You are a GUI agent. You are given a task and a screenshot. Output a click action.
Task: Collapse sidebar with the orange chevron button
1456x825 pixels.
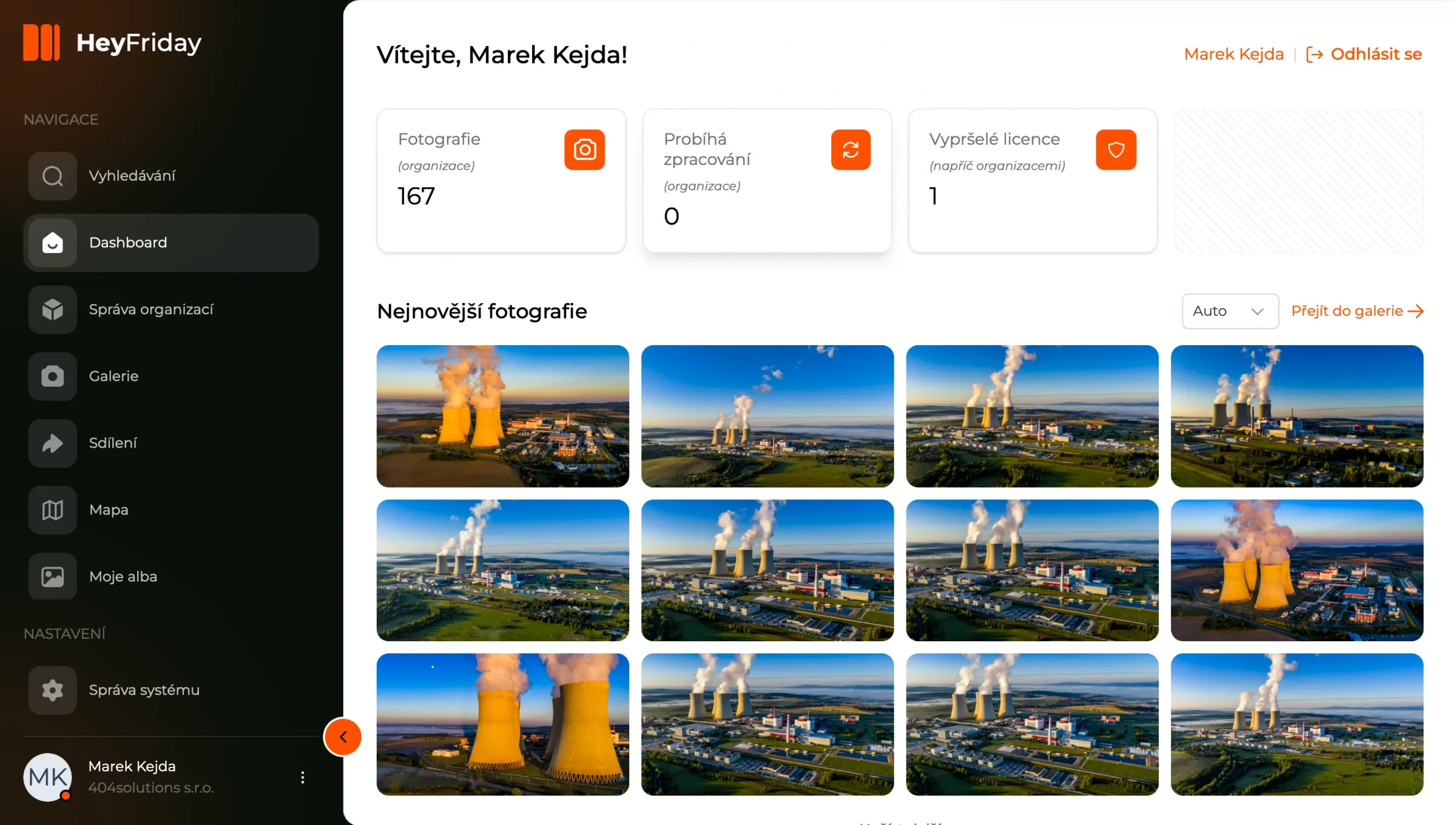point(343,737)
